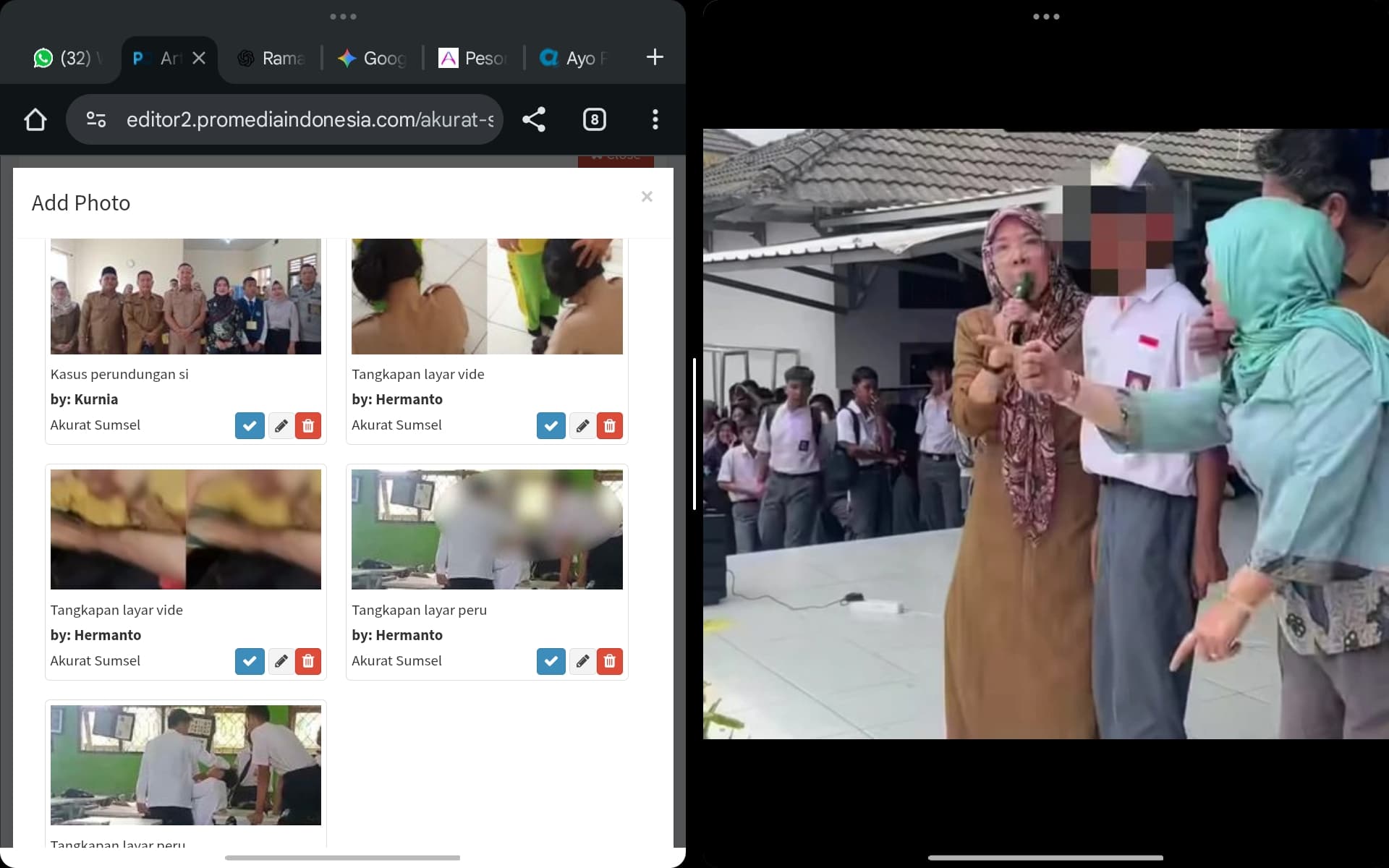Select the Tangkapan layar peru photo checkmark

pyautogui.click(x=551, y=661)
